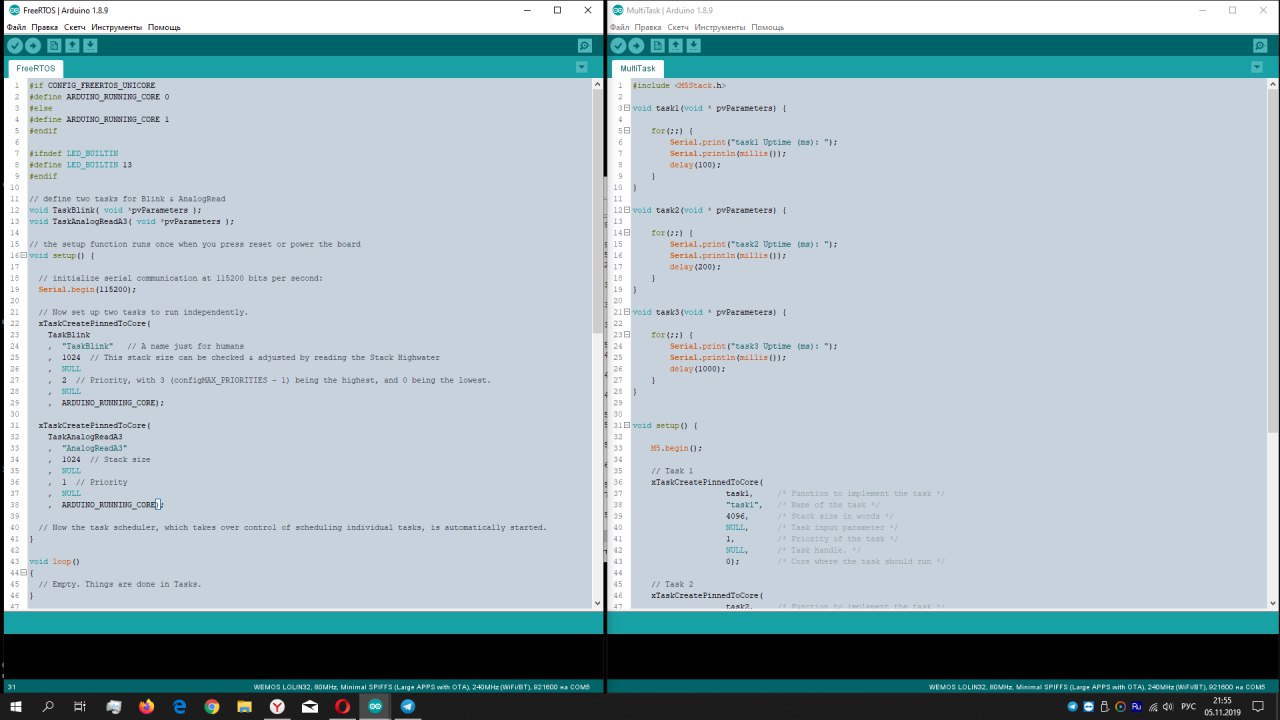Open tab dropdown arrow in MultiTask window
The width and height of the screenshot is (1280, 720).
point(1256,67)
